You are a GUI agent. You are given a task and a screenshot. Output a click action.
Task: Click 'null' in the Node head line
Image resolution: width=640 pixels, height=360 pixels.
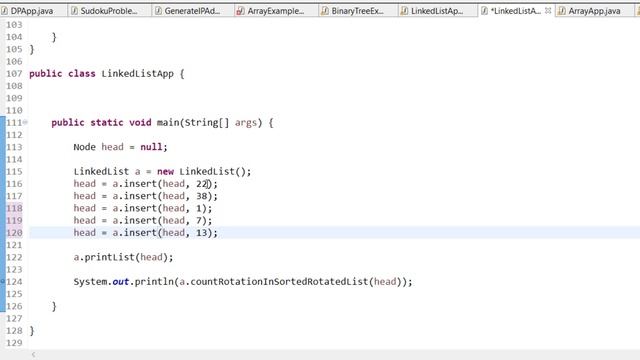pyautogui.click(x=151, y=147)
